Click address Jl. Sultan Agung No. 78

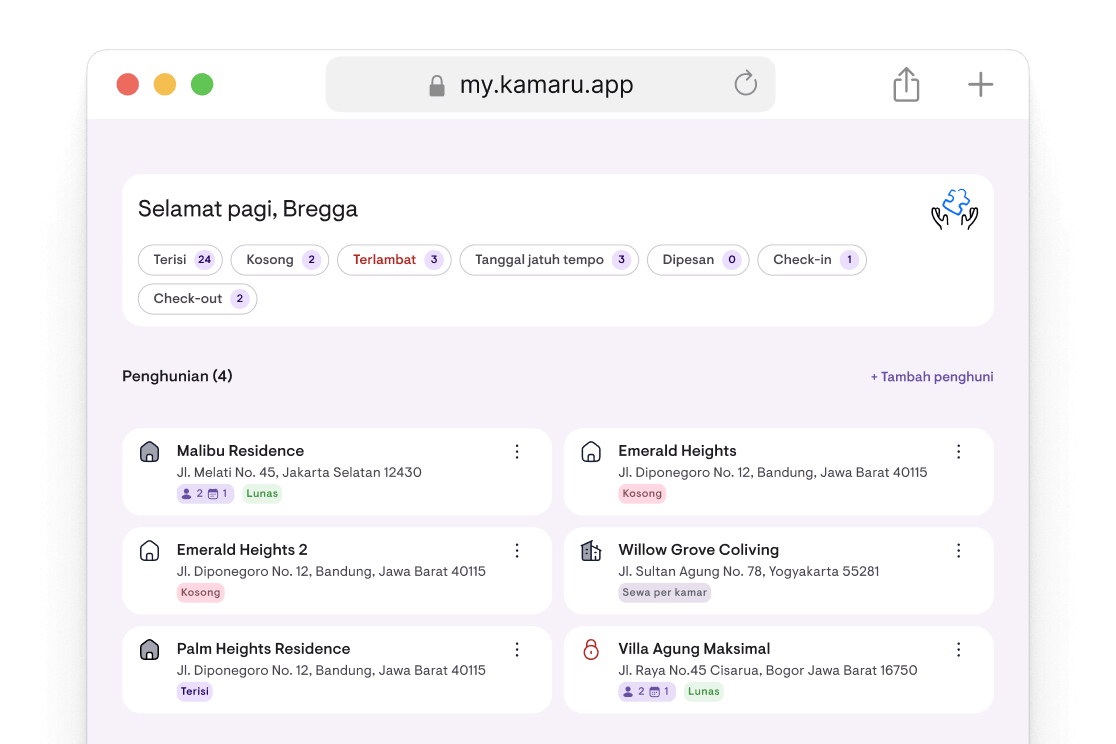tap(748, 571)
